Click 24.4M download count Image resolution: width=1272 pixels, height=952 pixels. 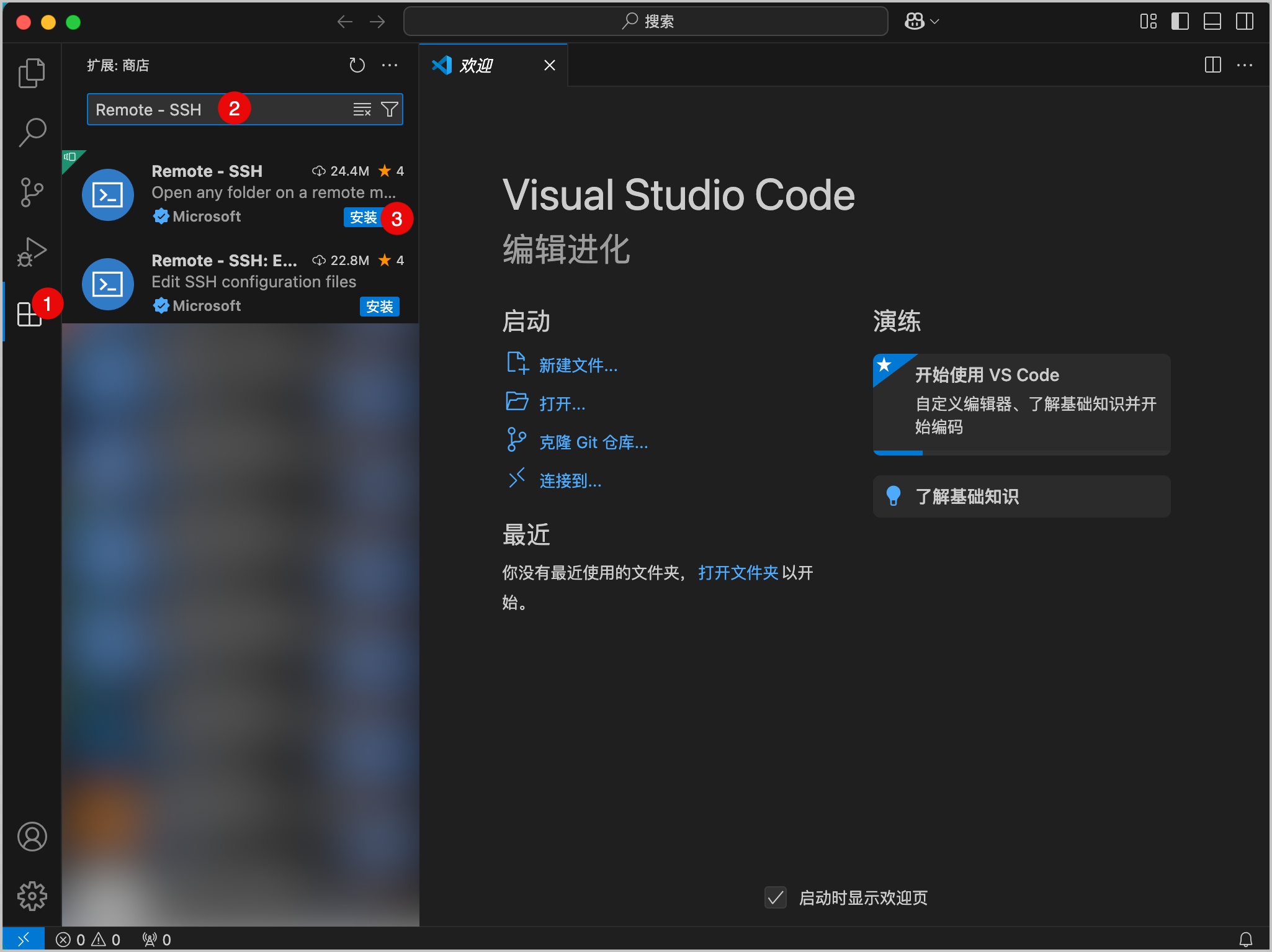click(x=341, y=171)
